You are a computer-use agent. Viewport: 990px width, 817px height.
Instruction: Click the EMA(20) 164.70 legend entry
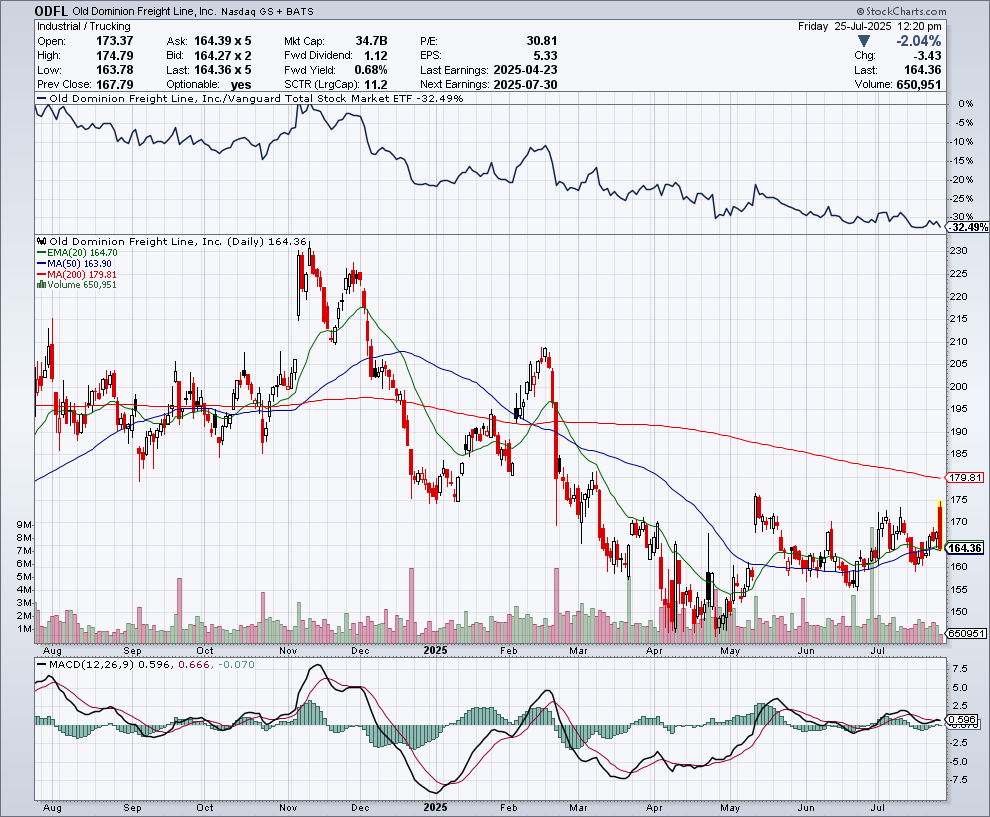77,253
